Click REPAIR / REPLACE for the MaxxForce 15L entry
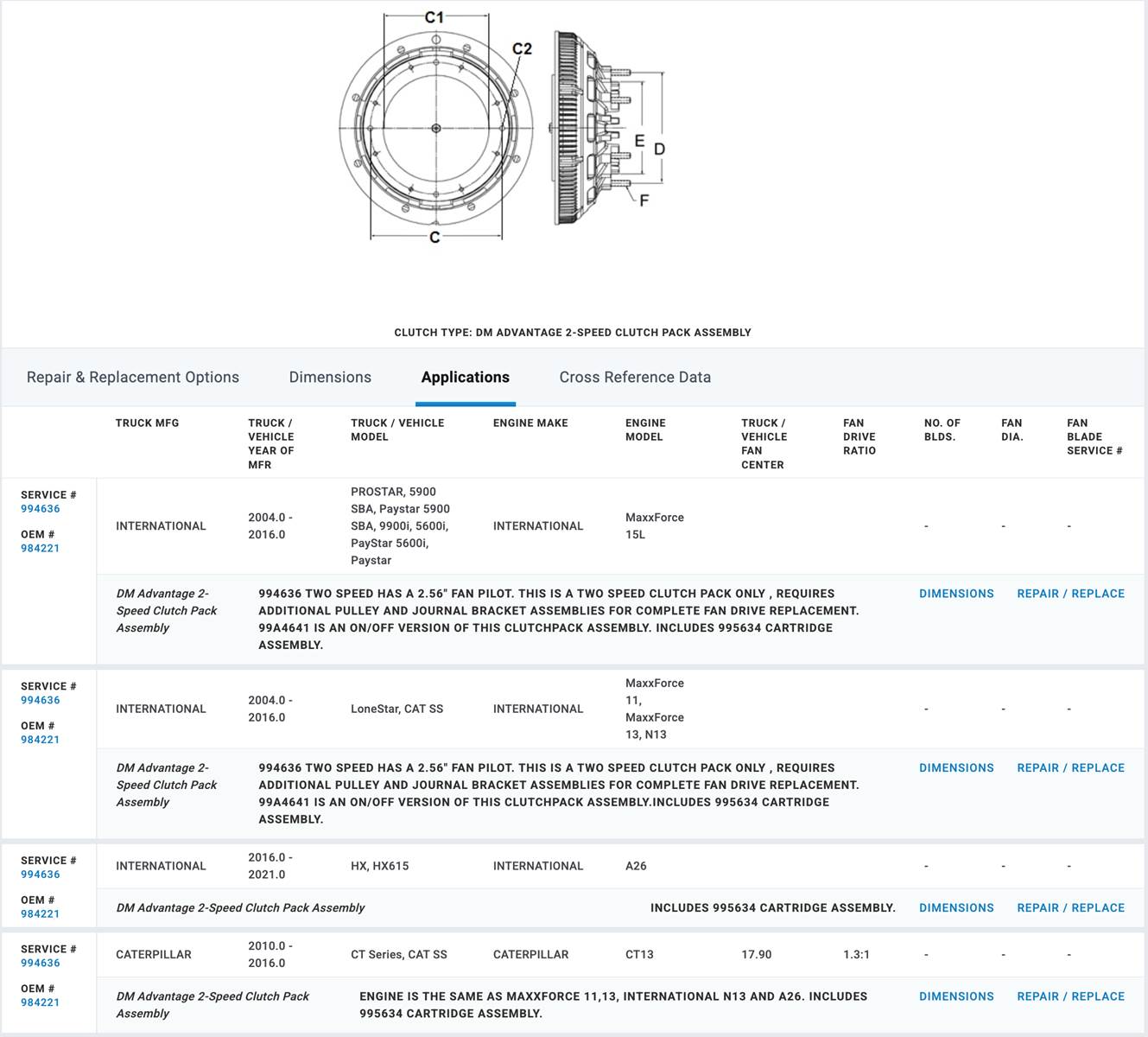The height and width of the screenshot is (1037, 1148). [1071, 594]
